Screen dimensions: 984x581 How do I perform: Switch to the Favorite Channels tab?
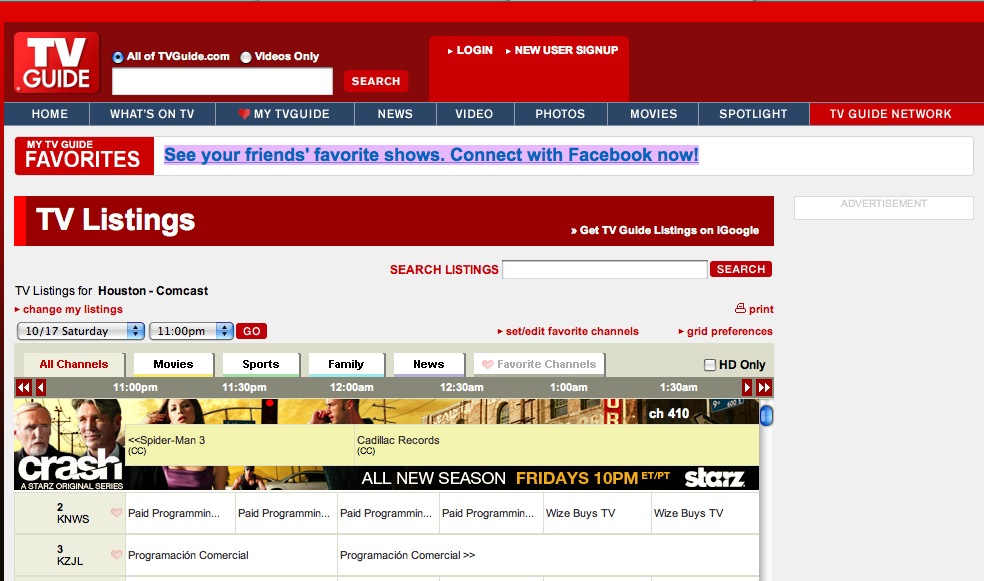(x=539, y=364)
